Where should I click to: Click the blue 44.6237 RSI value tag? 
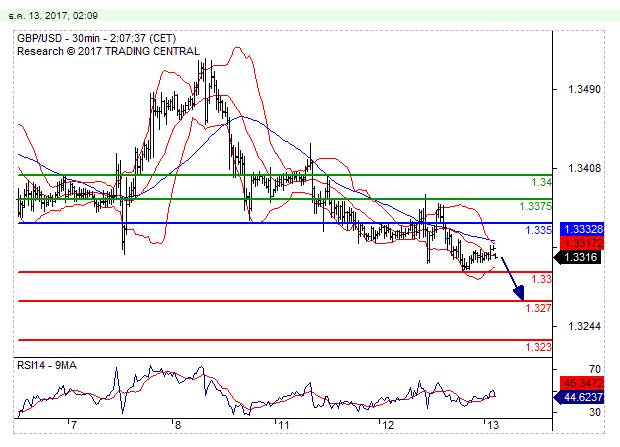tap(579, 397)
